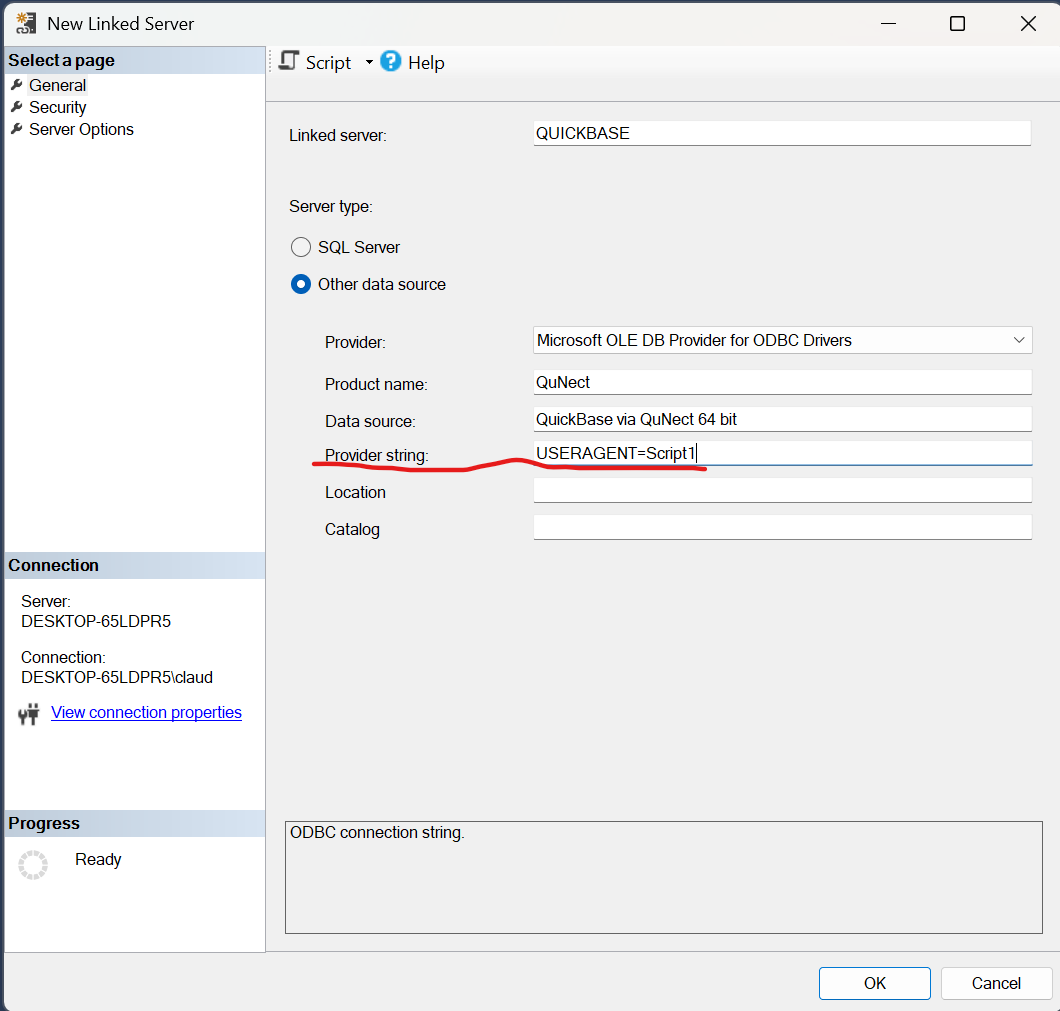Click the Linked server input field
This screenshot has height=1011, width=1060.
click(782, 133)
